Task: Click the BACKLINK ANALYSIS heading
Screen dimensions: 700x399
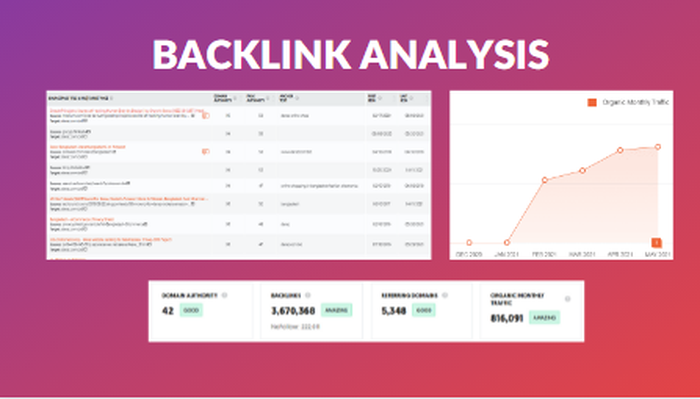Action: [x=350, y=54]
